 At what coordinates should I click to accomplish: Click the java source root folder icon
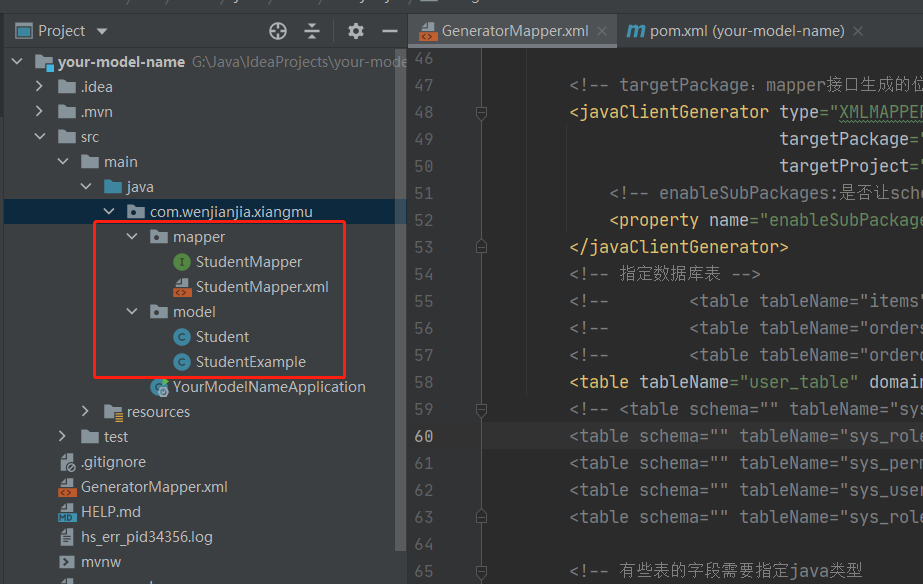(x=113, y=187)
